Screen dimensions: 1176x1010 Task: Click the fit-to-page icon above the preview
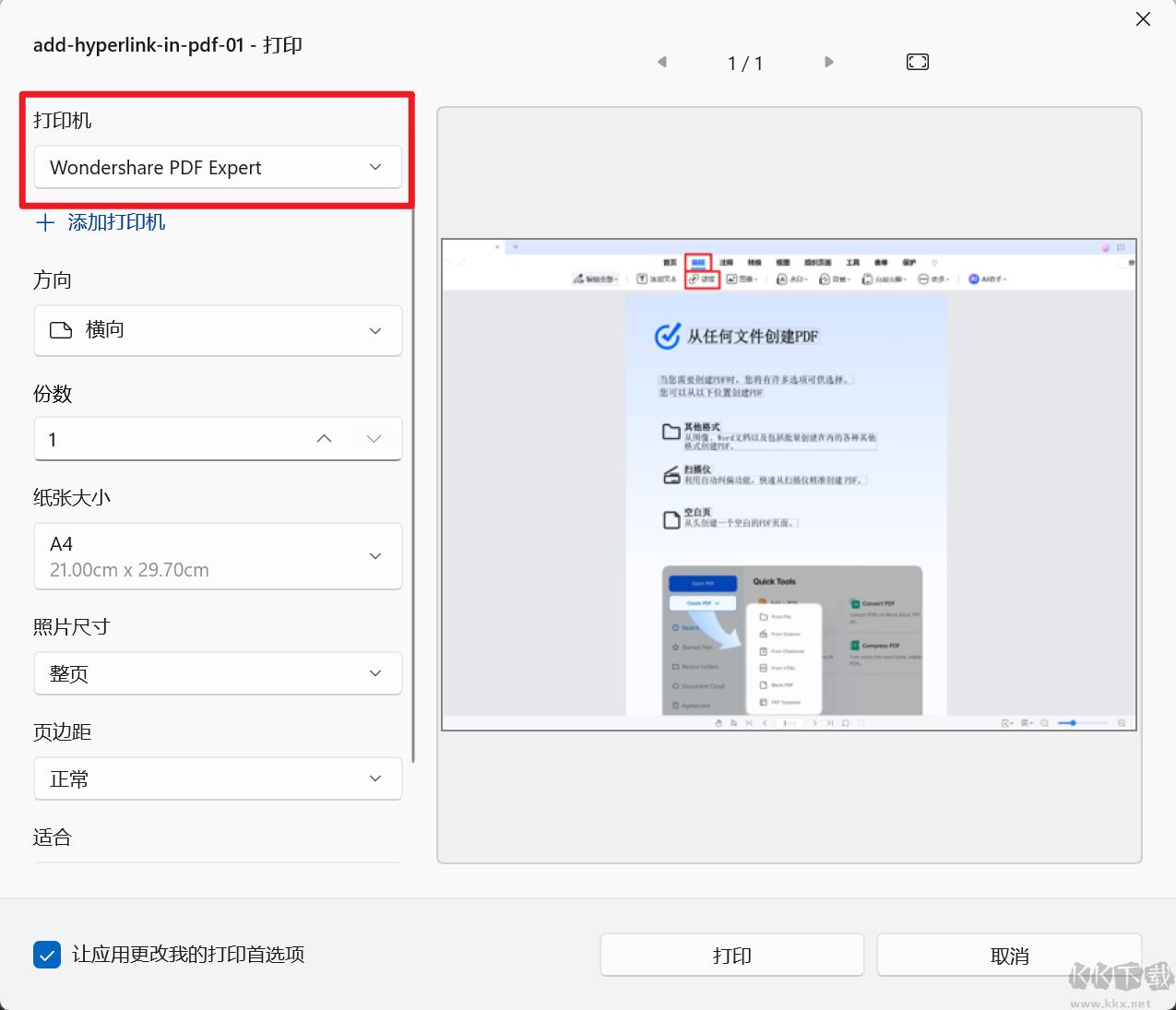pos(917,62)
